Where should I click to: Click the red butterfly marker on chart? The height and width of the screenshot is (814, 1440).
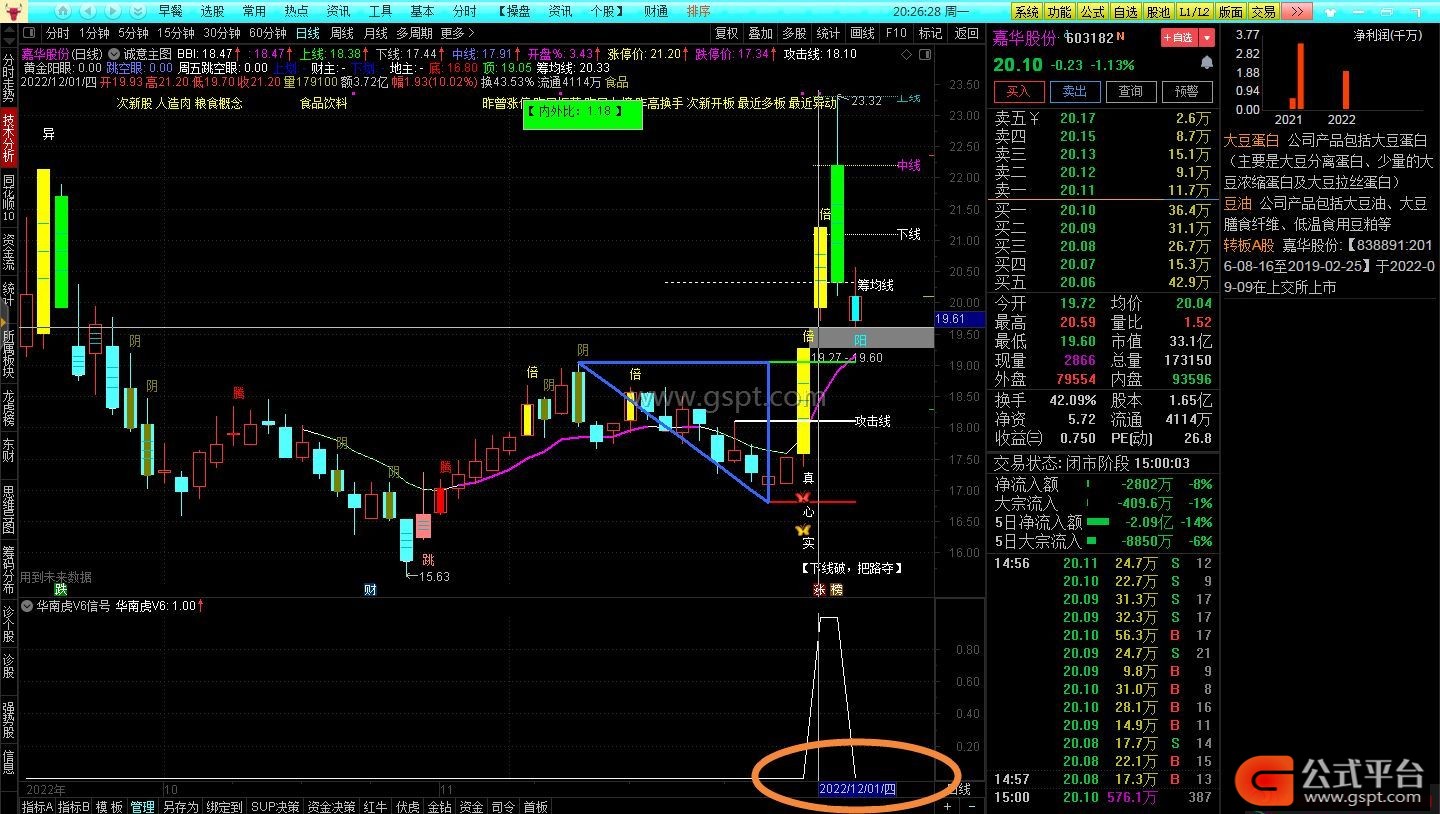[x=802, y=497]
